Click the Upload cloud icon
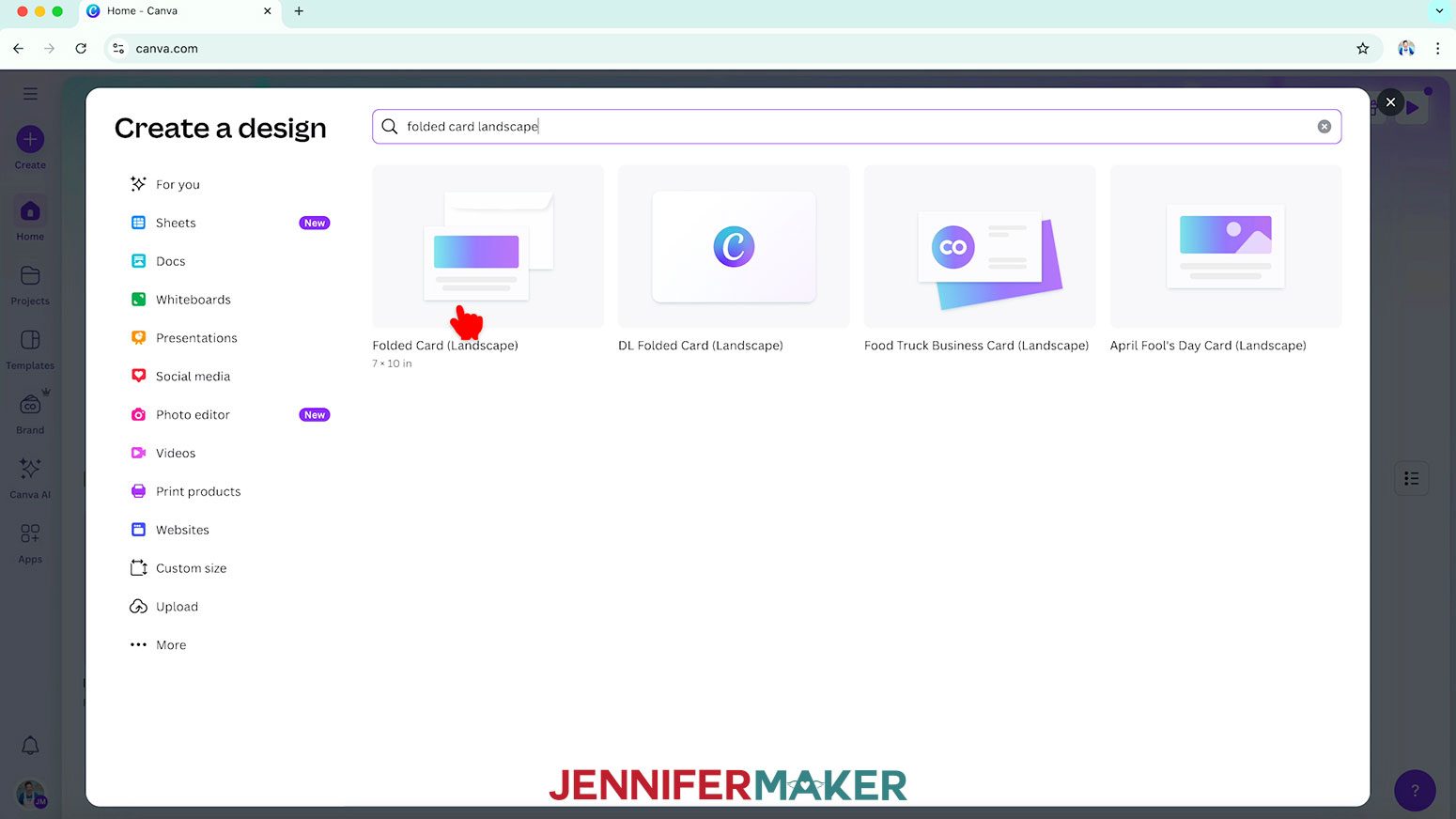The image size is (1456, 819). [138, 608]
